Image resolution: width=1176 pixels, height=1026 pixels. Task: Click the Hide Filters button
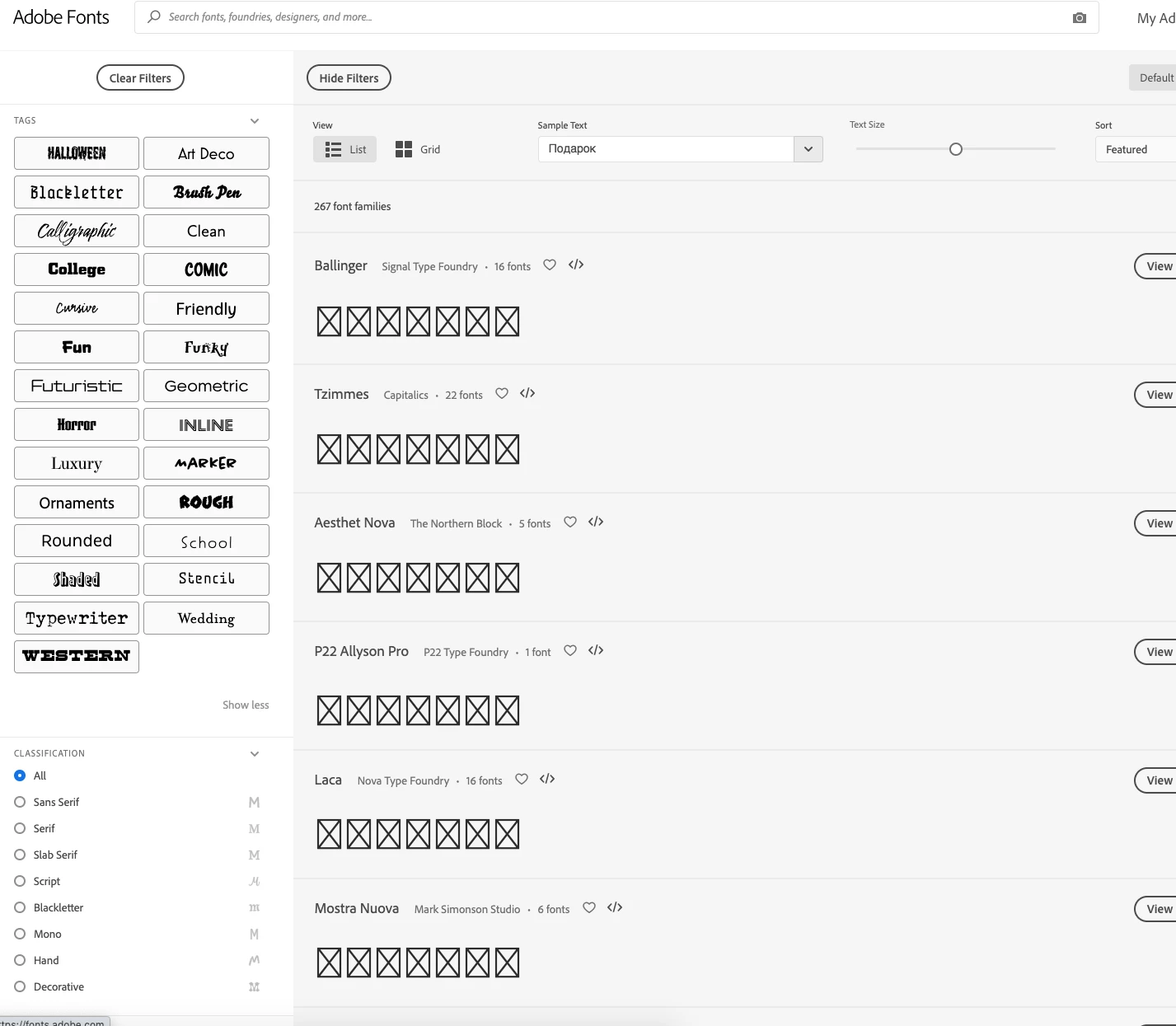[x=349, y=77]
